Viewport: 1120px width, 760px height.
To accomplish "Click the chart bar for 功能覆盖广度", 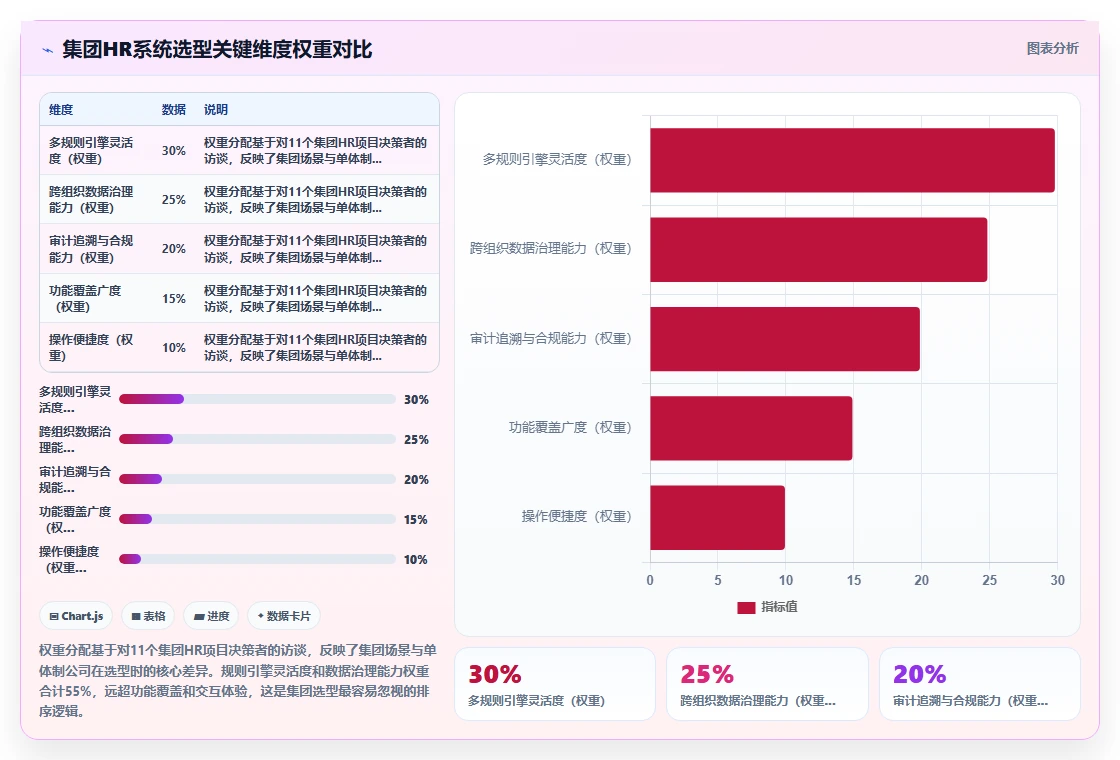I will [751, 428].
